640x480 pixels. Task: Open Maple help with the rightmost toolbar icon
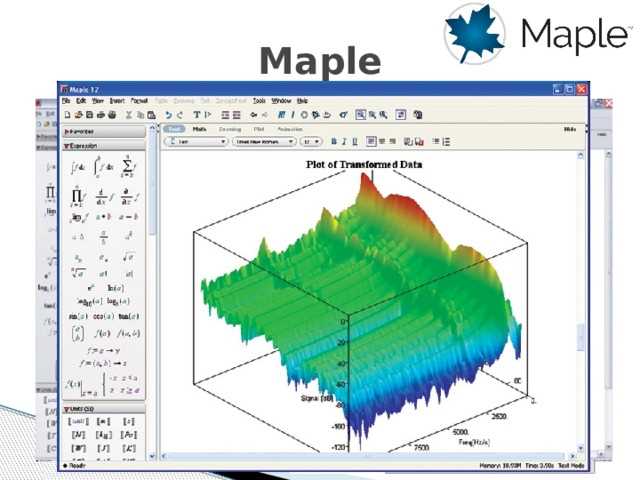coord(418,115)
